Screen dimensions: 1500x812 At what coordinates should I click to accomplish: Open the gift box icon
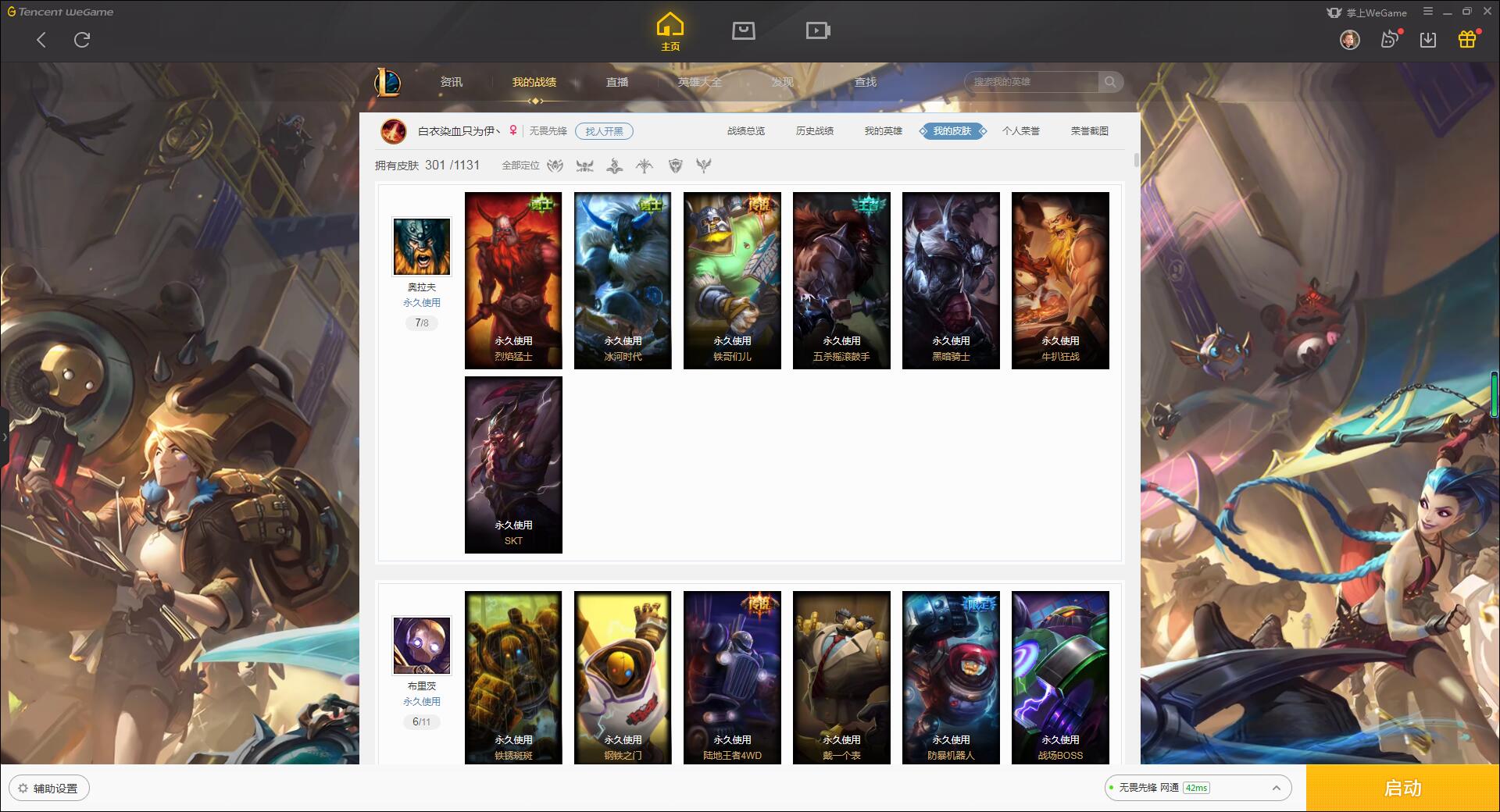click(x=1467, y=39)
